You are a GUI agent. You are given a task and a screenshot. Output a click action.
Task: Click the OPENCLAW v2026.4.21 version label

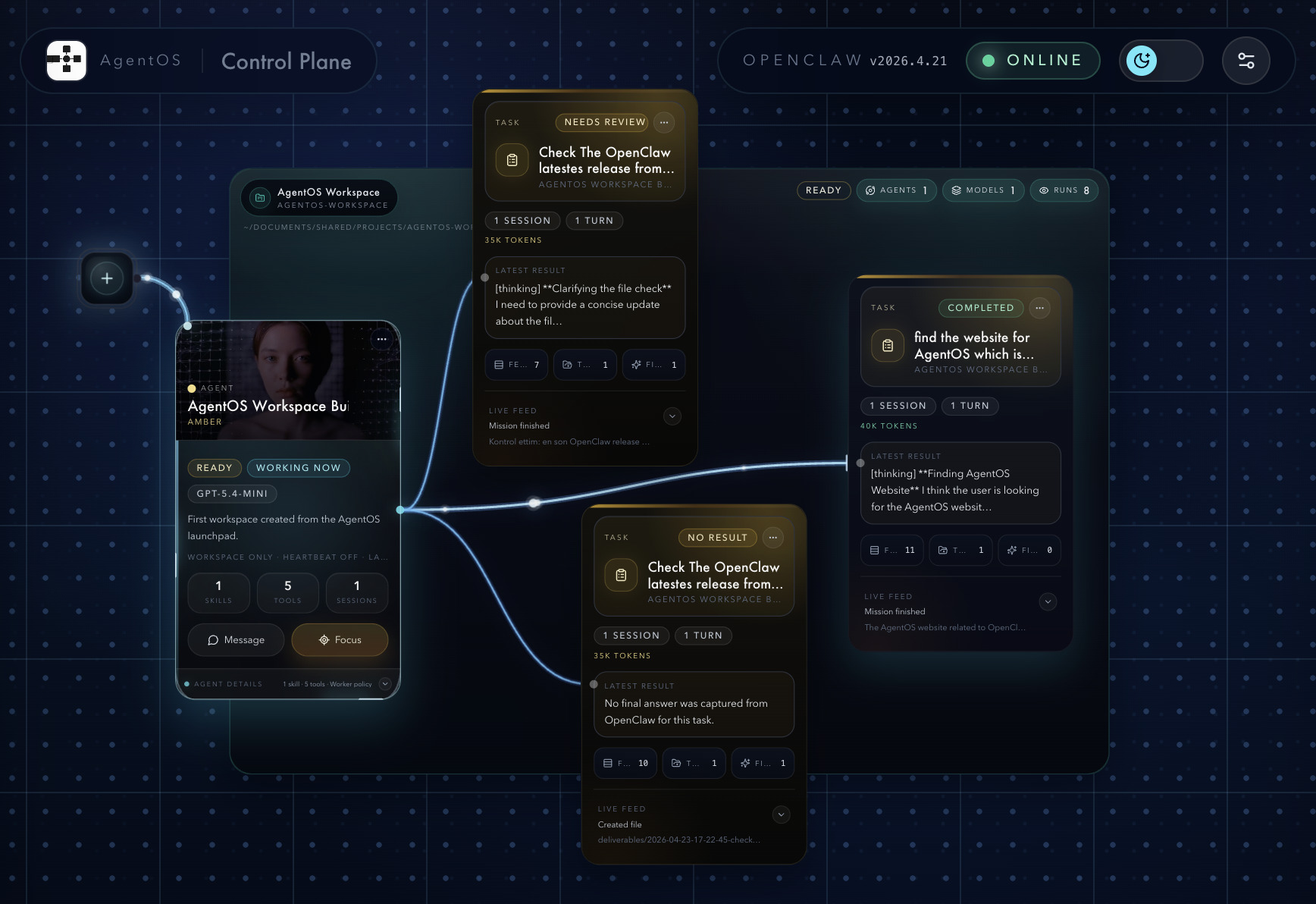click(845, 61)
